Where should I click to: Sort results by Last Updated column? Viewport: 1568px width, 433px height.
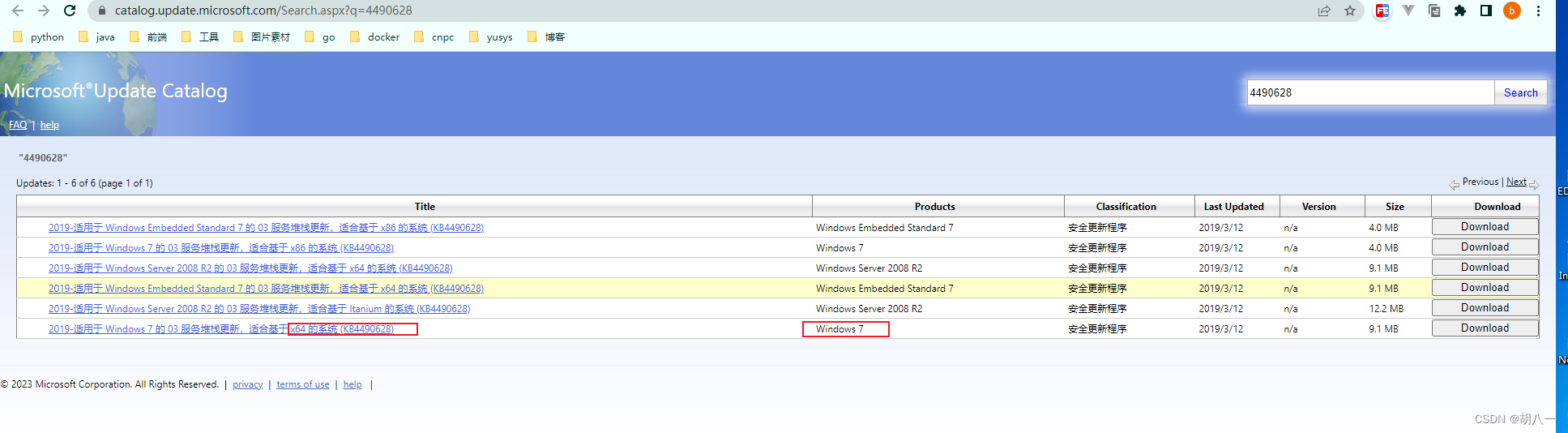[1233, 207]
